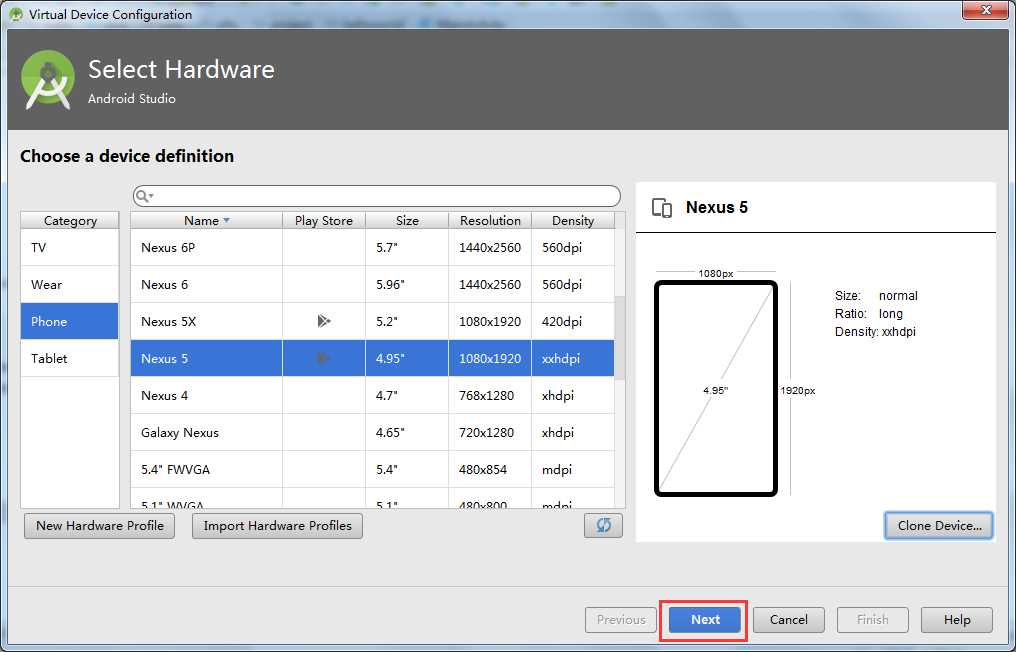The image size is (1016, 652).
Task: Sort by the Resolution column header
Action: (490, 220)
